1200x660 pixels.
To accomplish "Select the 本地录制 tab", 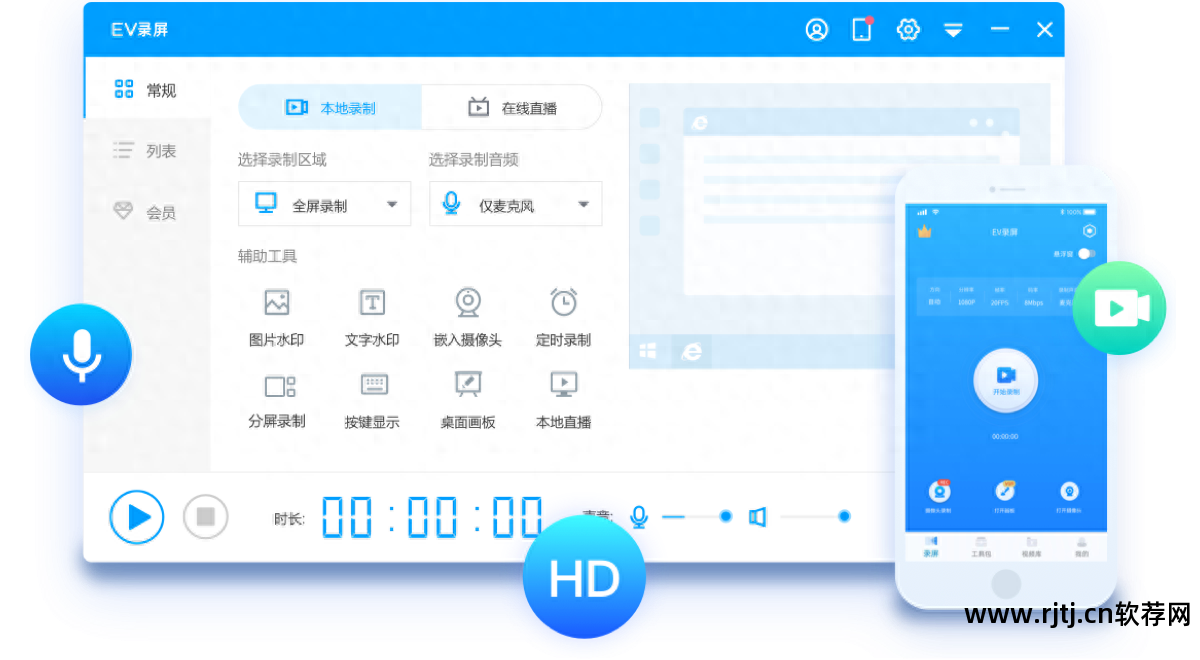I will (x=329, y=107).
